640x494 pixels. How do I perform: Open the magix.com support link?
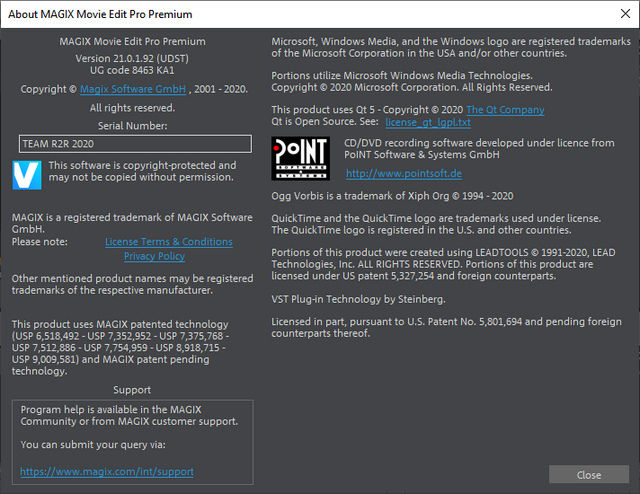pyautogui.click(x=107, y=472)
